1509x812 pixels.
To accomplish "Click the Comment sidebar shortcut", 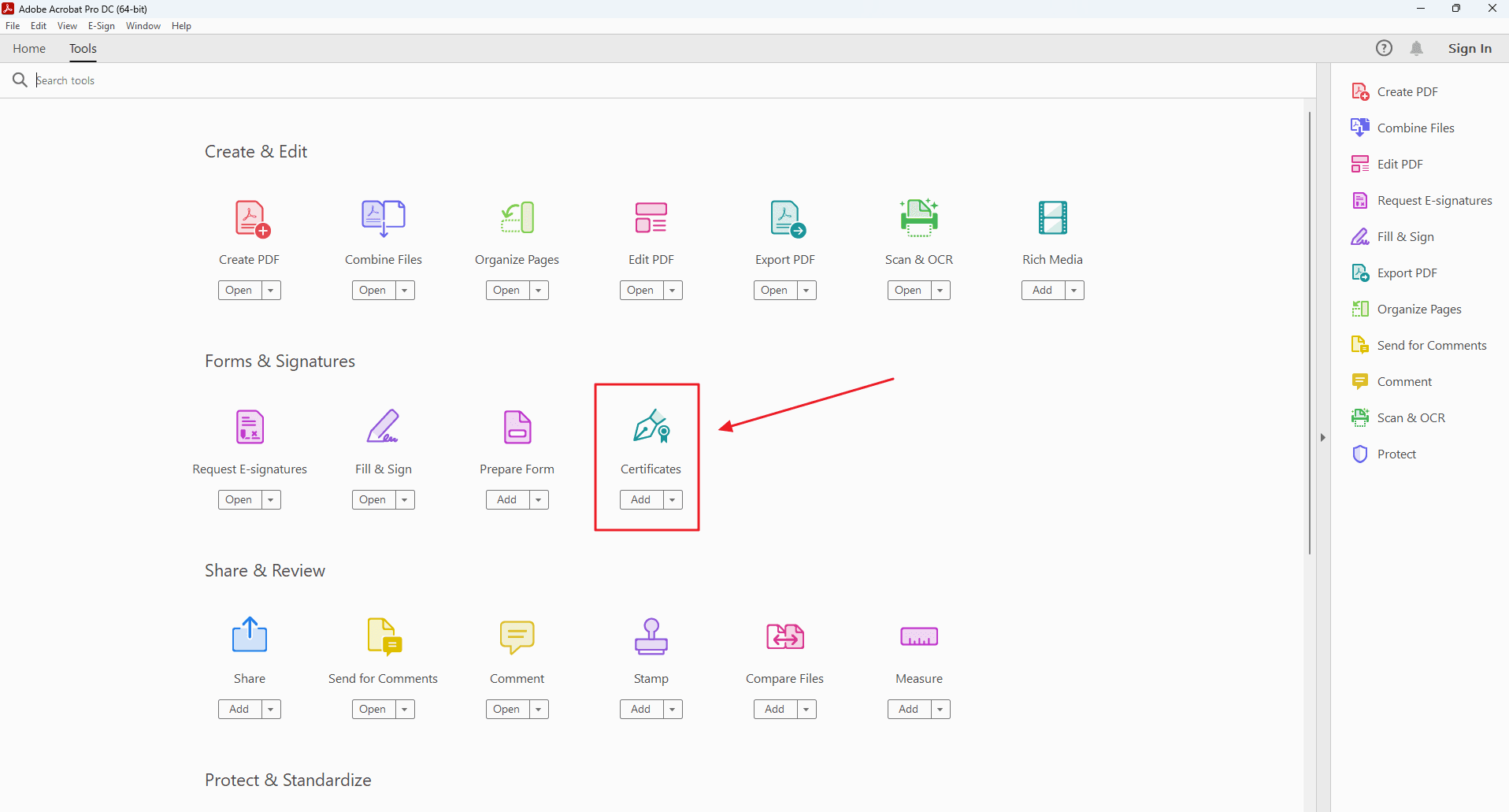I will click(x=1392, y=381).
